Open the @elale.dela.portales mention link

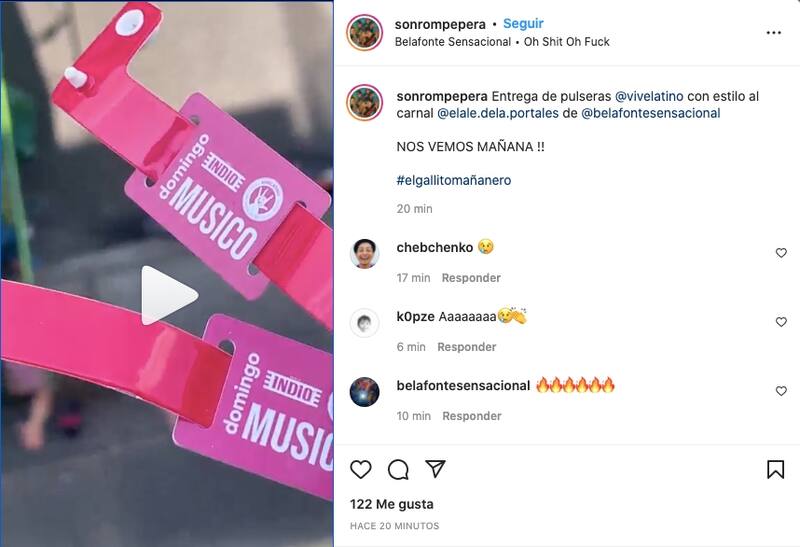(x=498, y=113)
